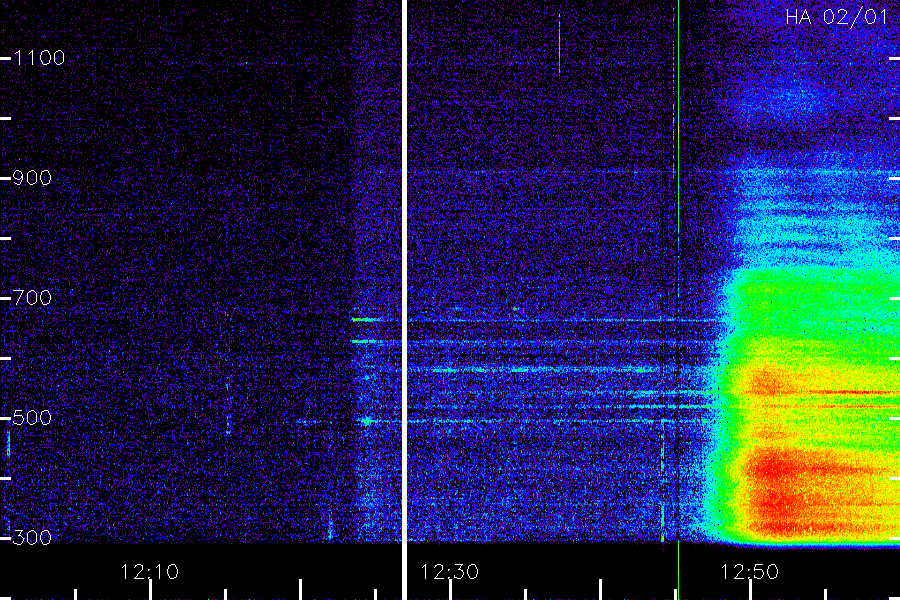Click the 12:50 time axis label

(x=750, y=572)
